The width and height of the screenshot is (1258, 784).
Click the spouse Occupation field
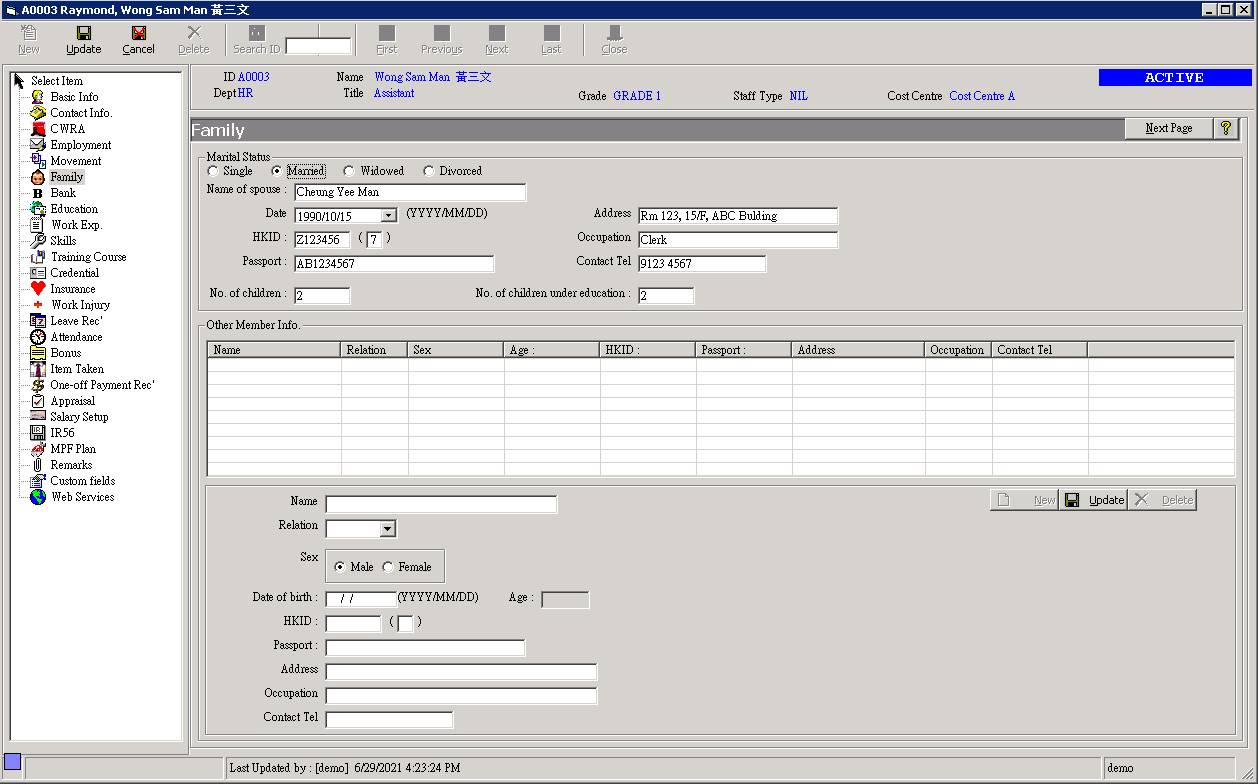[738, 240]
